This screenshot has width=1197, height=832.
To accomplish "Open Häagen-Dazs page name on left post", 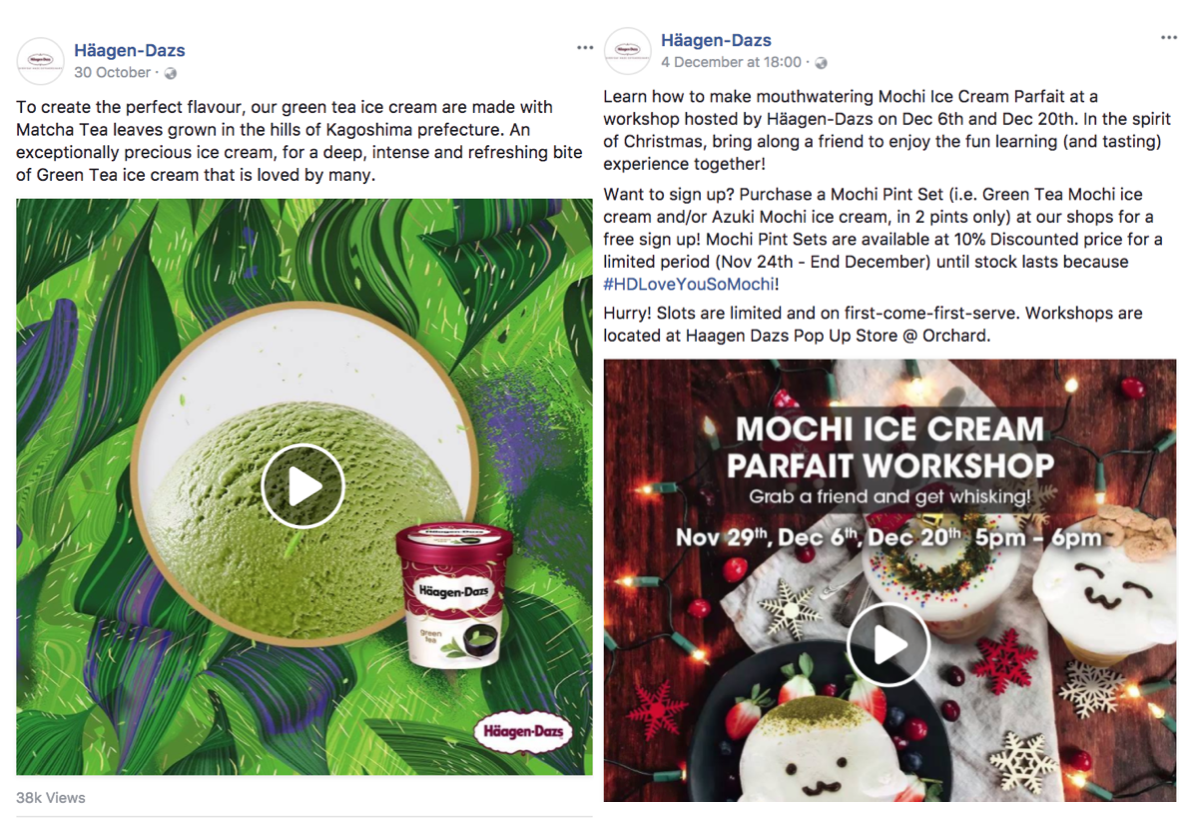I will click(130, 50).
